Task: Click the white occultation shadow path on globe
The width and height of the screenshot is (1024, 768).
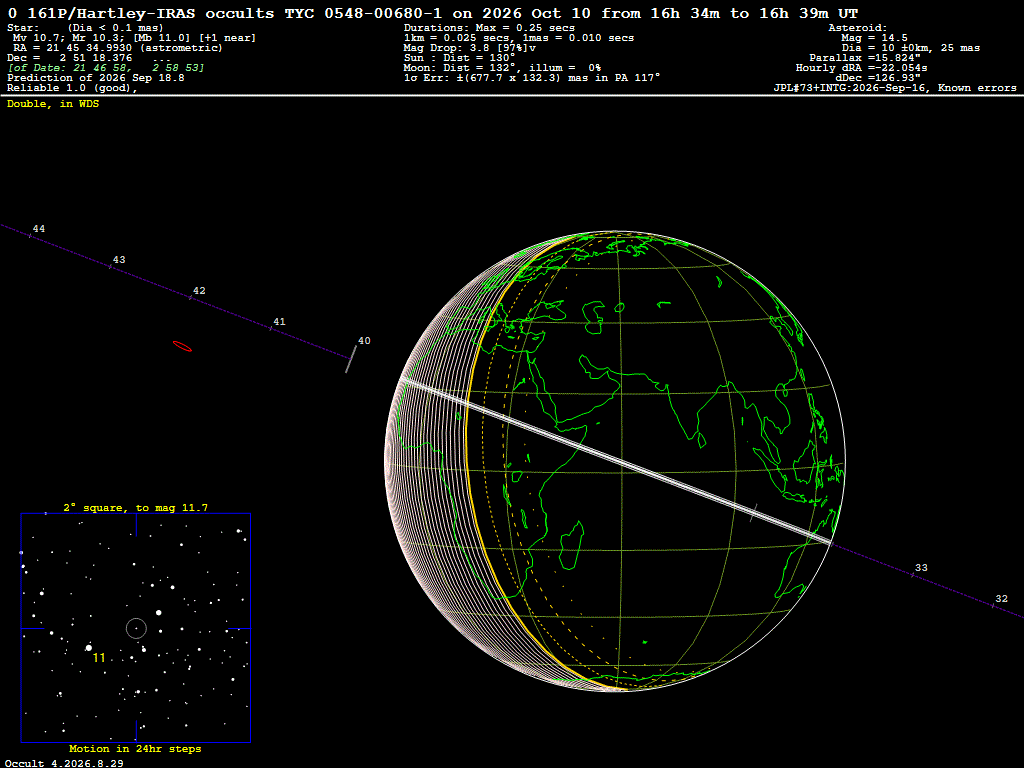Action: pos(618,461)
